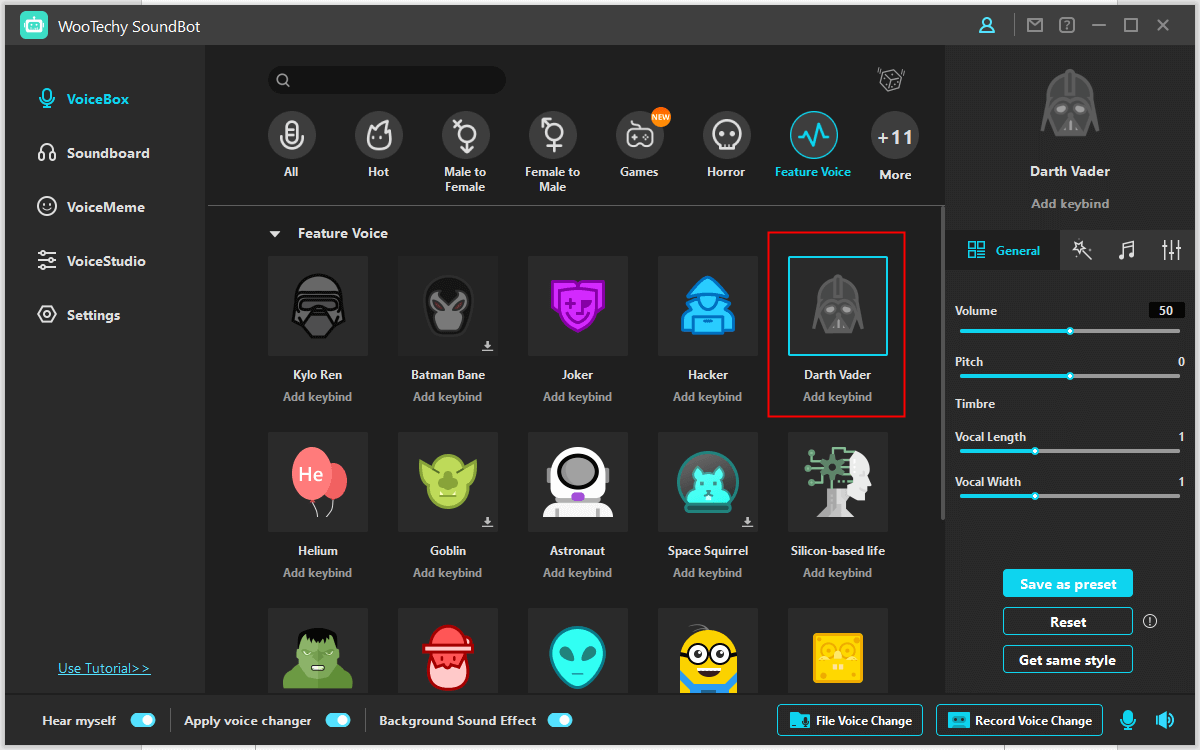Download icon on Space Squirrel tile
Image resolution: width=1200 pixels, height=750 pixels.
point(747,522)
